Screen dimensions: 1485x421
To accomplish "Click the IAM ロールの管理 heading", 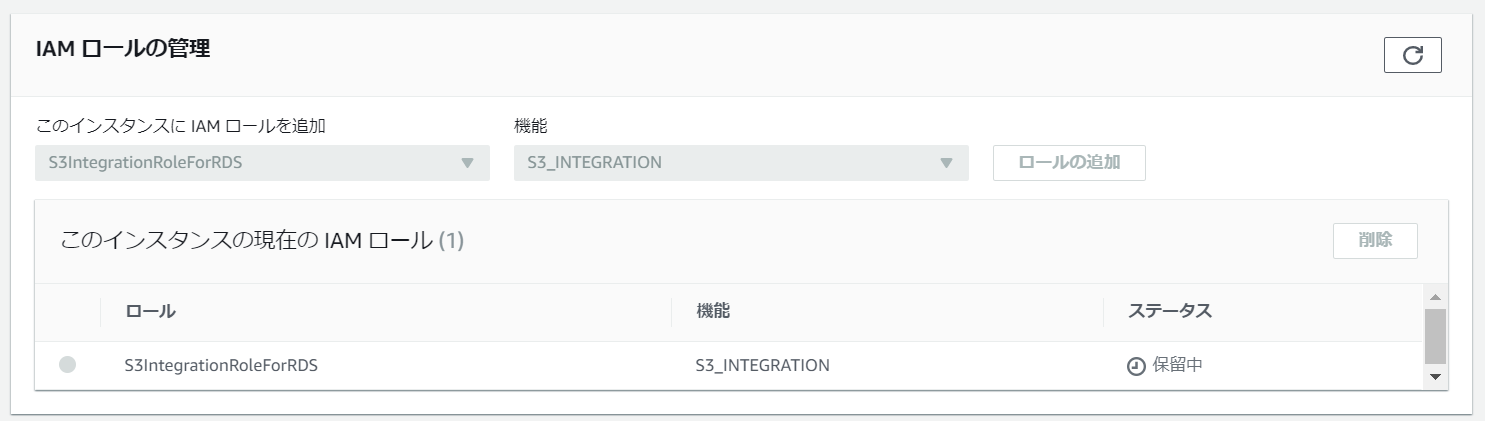I will (123, 49).
